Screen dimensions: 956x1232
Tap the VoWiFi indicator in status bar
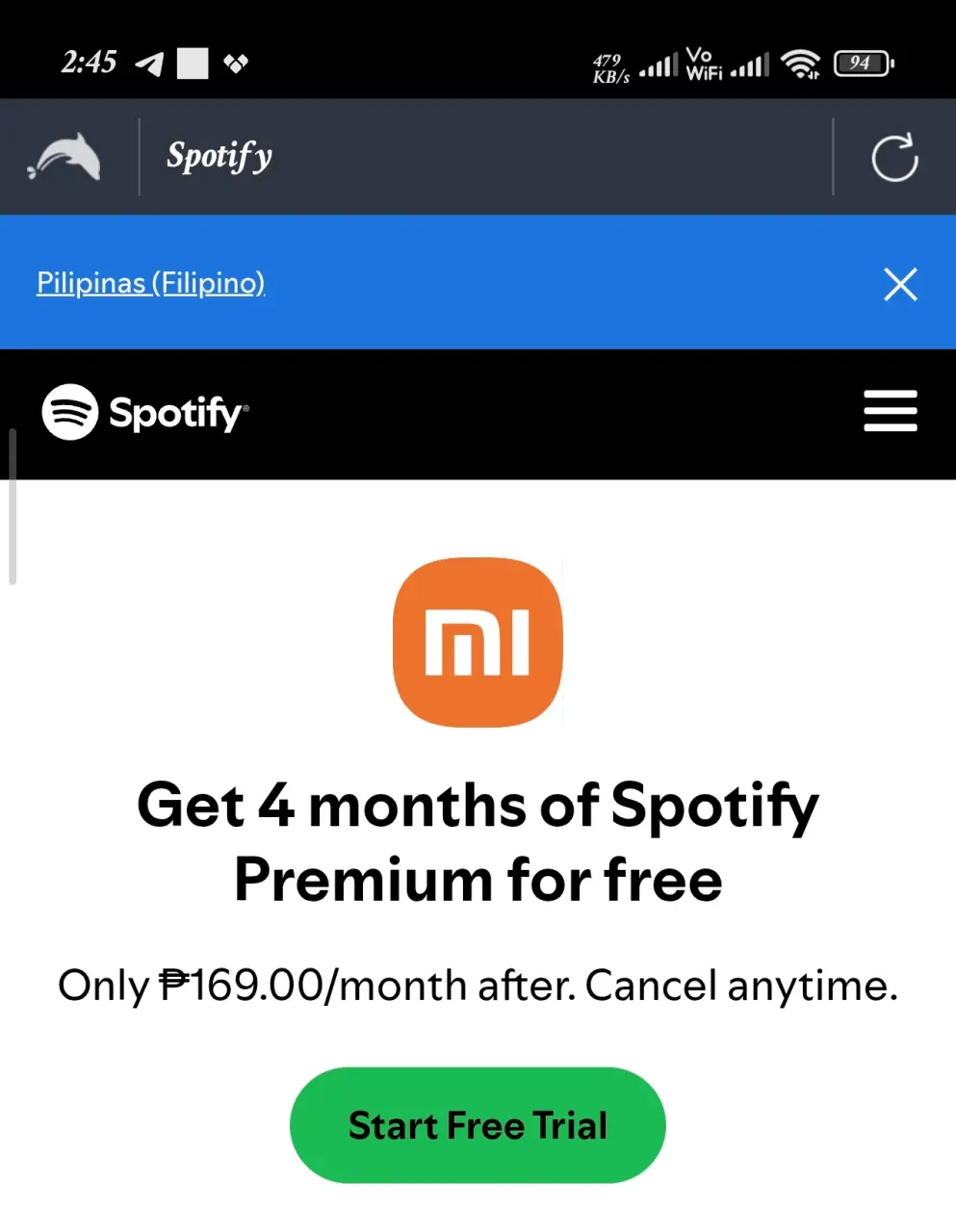704,64
